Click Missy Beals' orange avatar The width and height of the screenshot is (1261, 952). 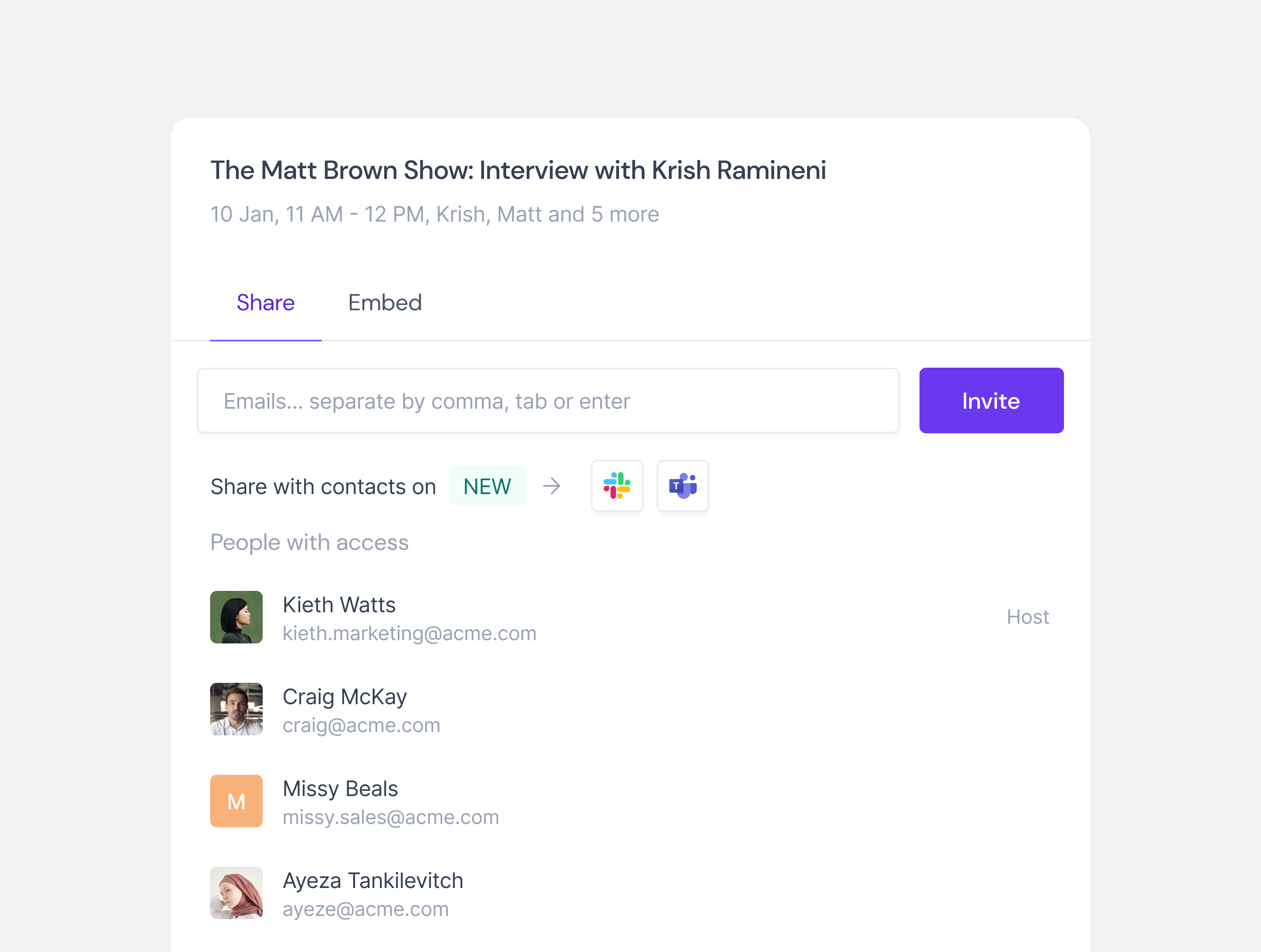pos(236,801)
